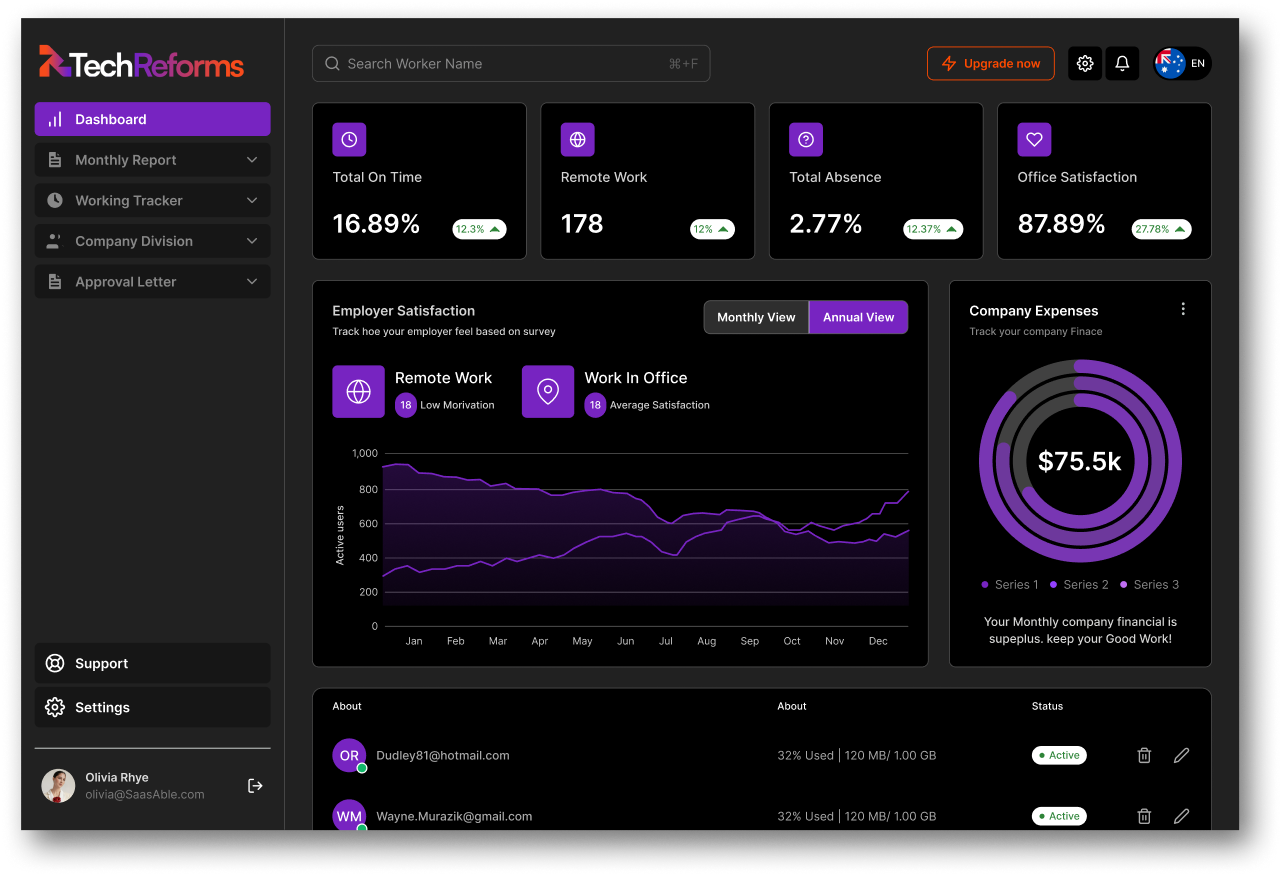Viewport: 1283px width, 877px height.
Task: Click the Wayne.Murazik@gmail.com email
Action: [x=454, y=816]
